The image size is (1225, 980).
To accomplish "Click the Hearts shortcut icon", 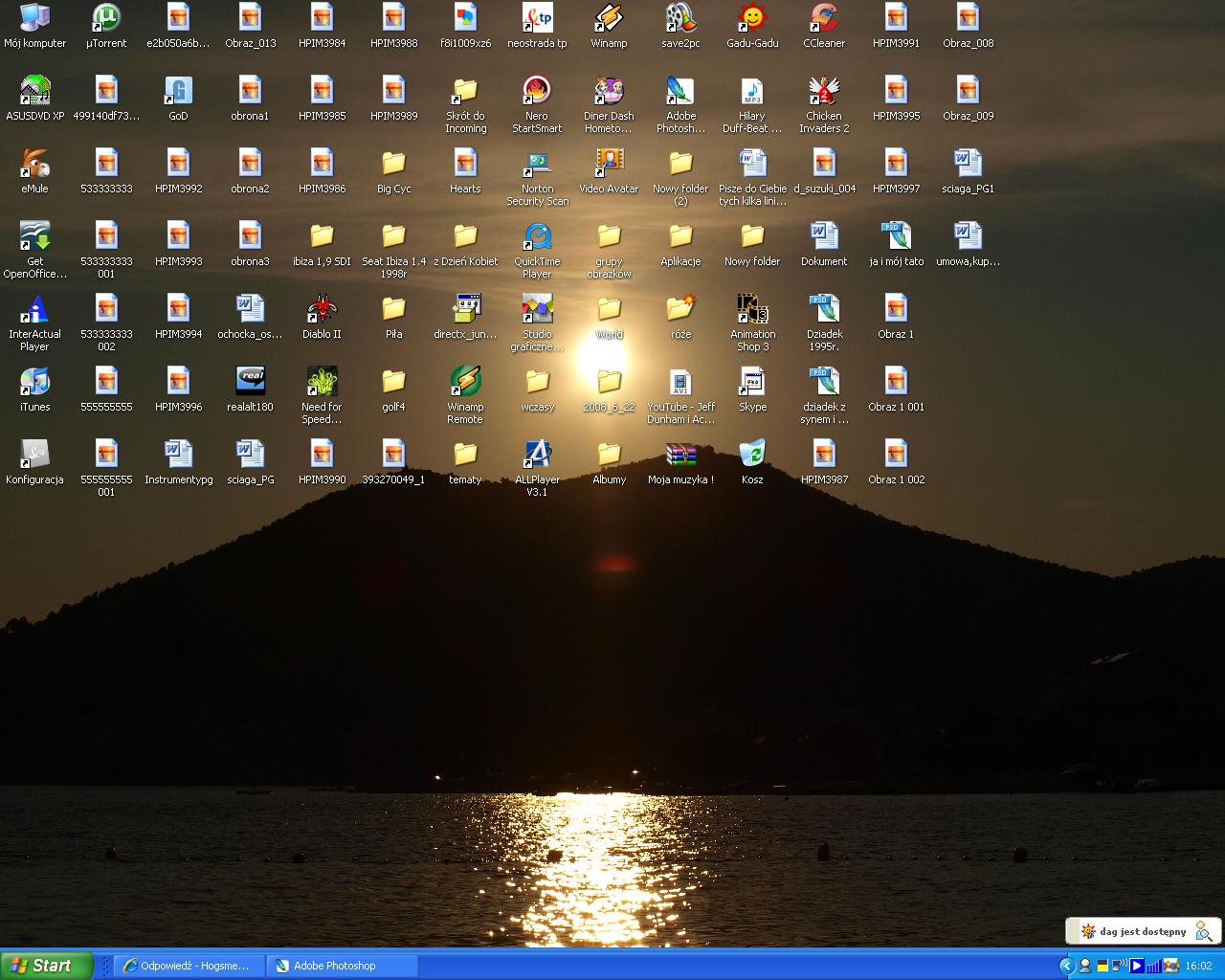I will pos(465,171).
